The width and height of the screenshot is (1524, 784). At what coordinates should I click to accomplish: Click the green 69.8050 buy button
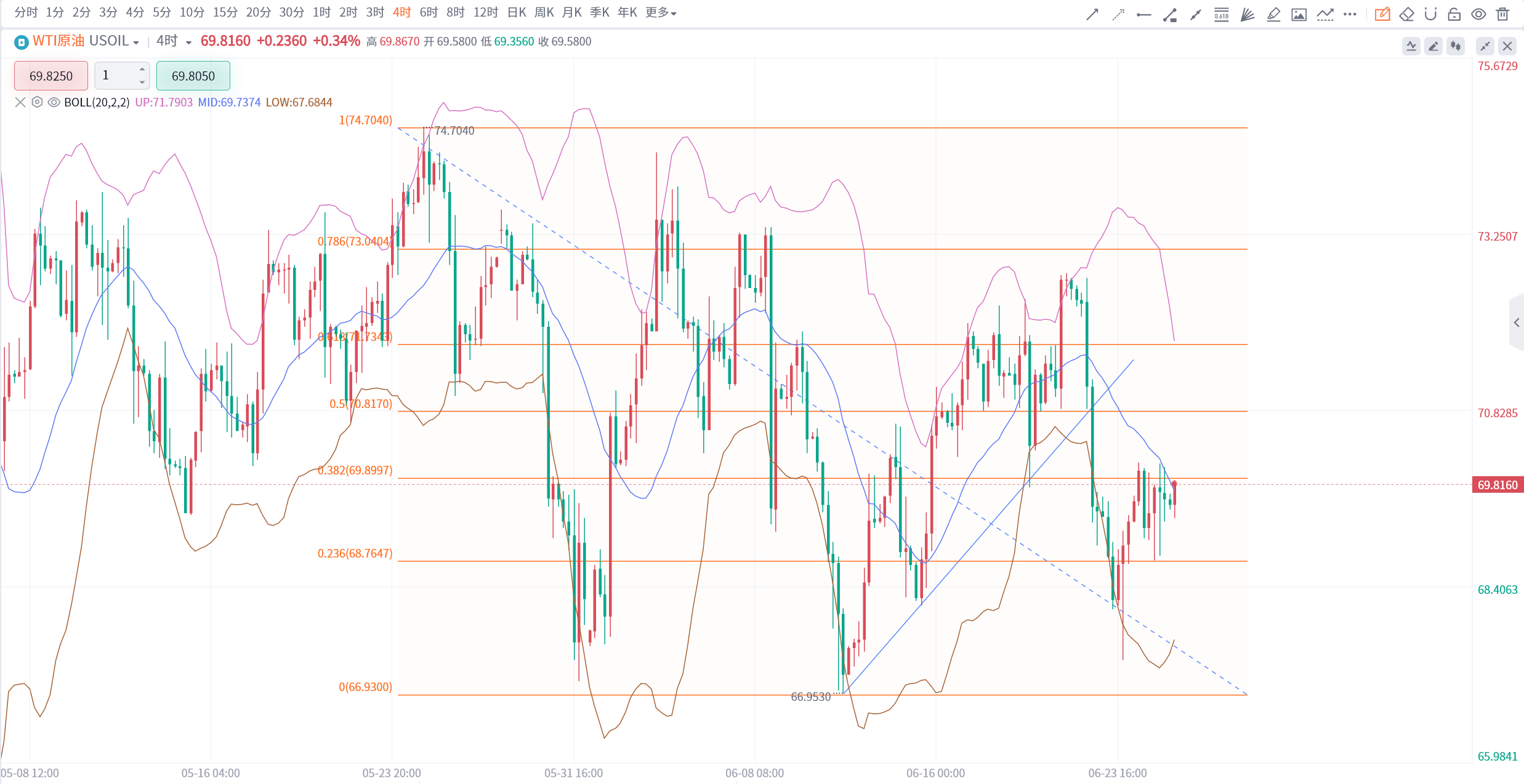pyautogui.click(x=193, y=76)
